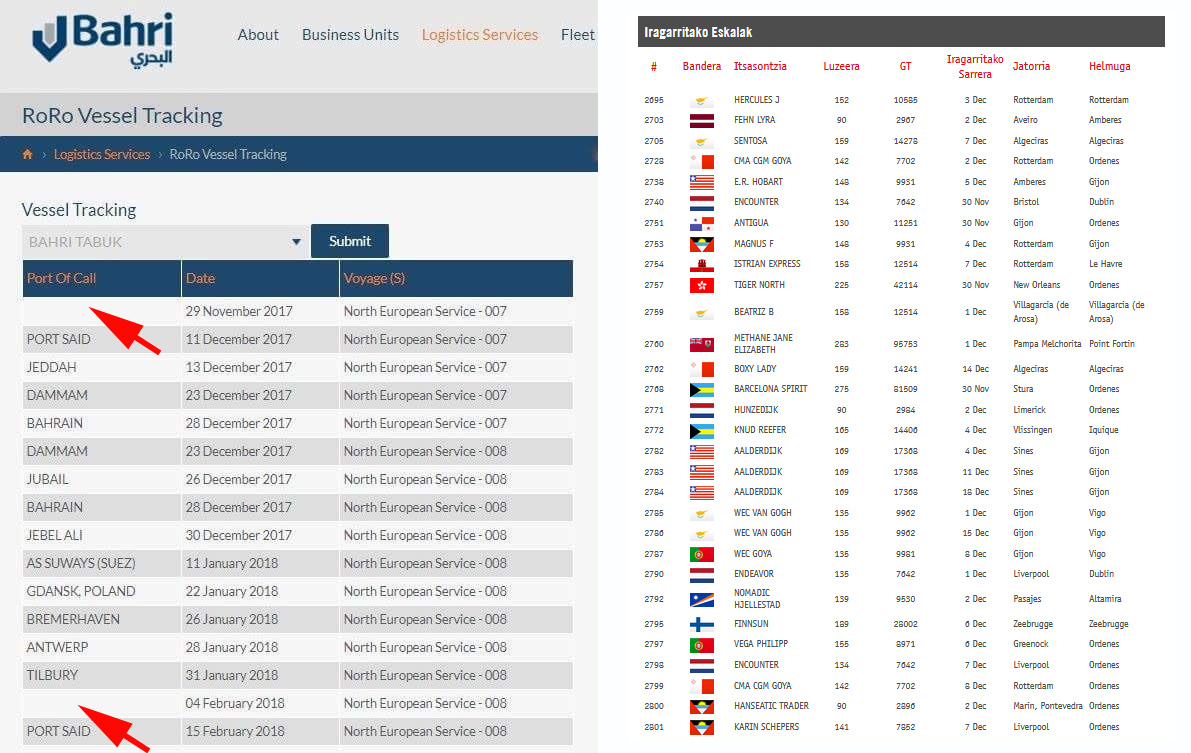Image resolution: width=1191 pixels, height=753 pixels.
Task: Click flag icon in BEATRIZ B row
Action: point(702,312)
